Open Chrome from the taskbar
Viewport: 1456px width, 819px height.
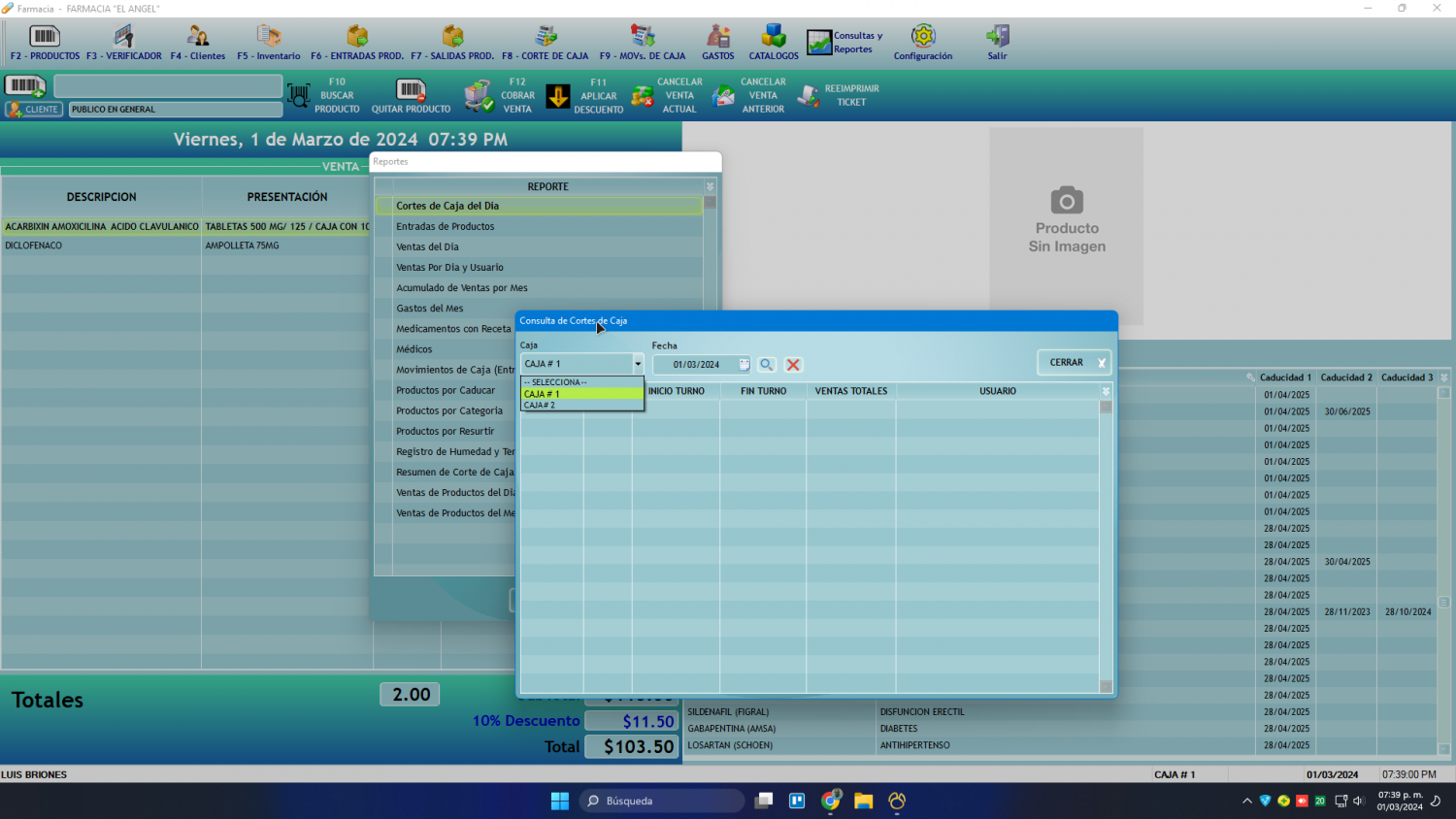831,801
